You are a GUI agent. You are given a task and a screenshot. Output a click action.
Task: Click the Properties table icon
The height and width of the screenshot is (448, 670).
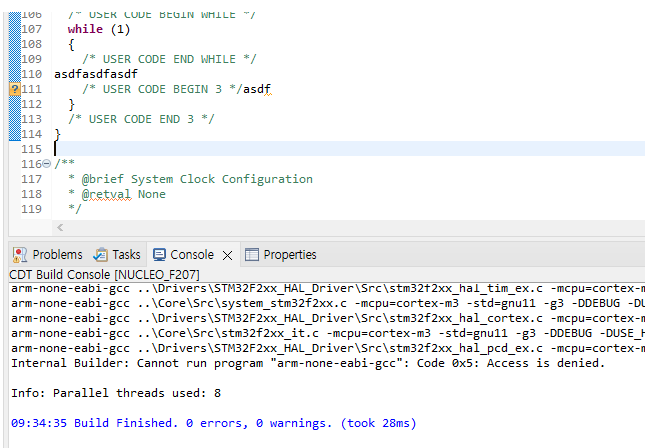252,255
